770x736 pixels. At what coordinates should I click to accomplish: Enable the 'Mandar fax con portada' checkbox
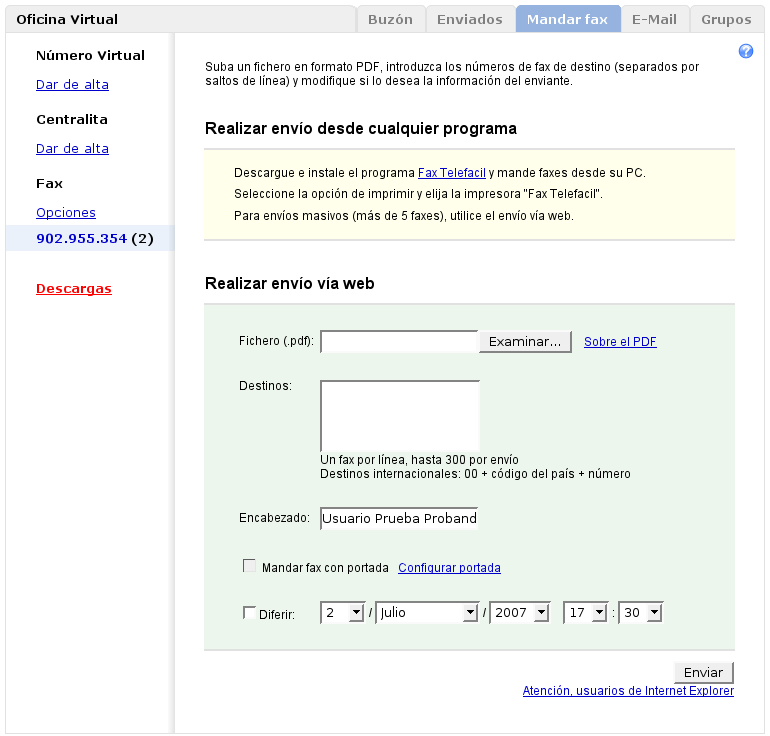(250, 566)
